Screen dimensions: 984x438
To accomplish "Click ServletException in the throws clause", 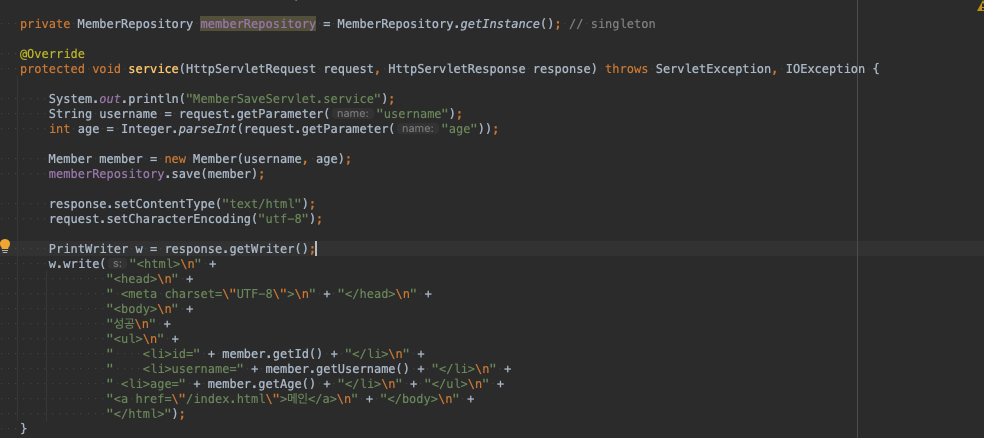I will tap(713, 68).
